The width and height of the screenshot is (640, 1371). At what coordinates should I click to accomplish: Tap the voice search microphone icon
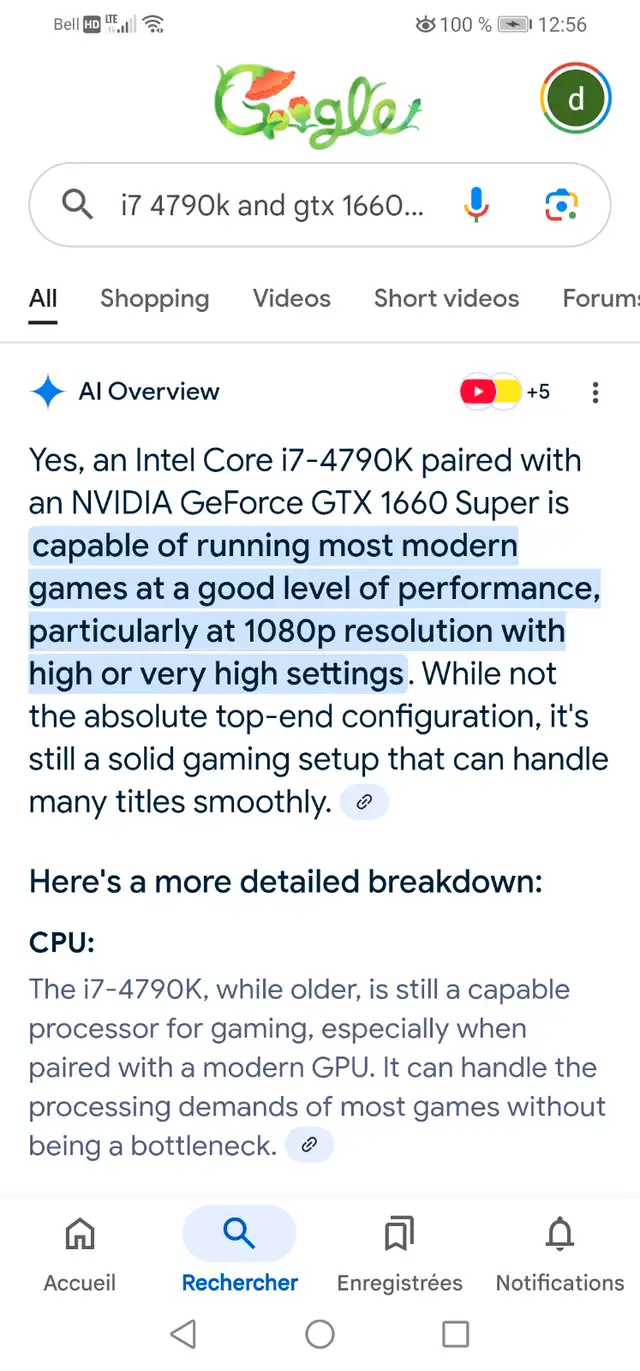(477, 205)
